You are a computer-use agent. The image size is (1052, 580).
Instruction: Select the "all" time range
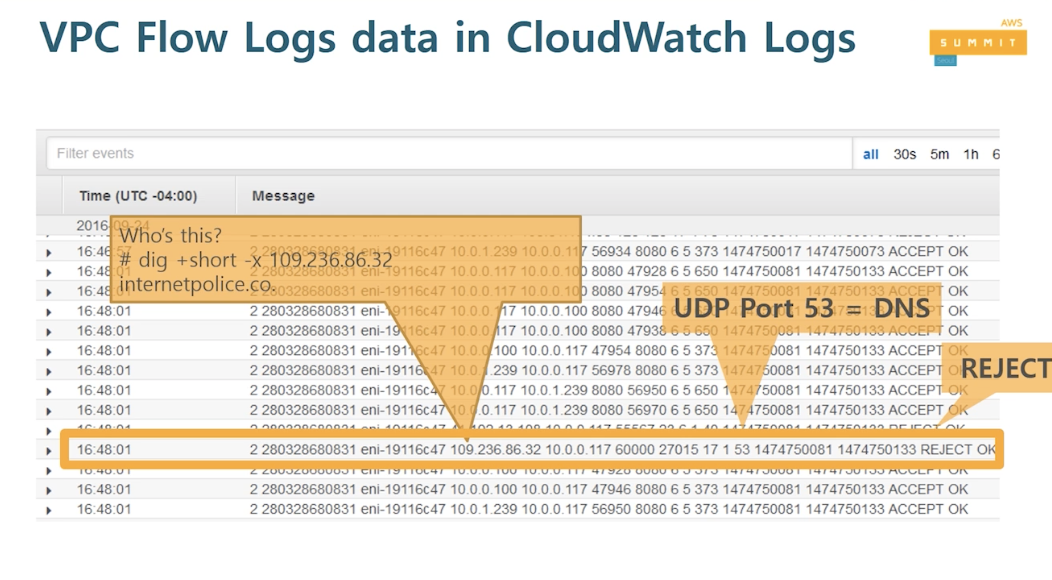pyautogui.click(x=870, y=154)
